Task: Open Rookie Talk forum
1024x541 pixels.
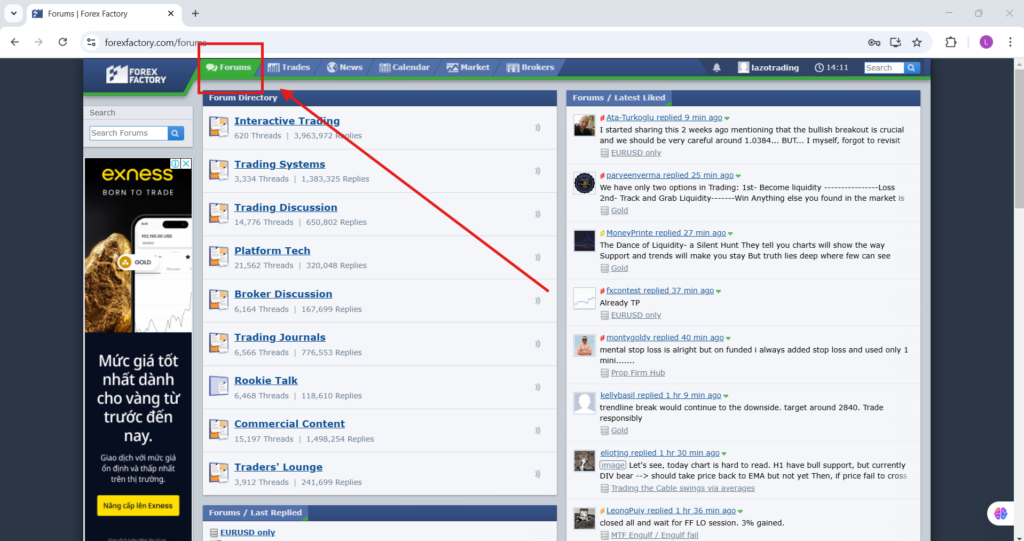Action: [266, 380]
